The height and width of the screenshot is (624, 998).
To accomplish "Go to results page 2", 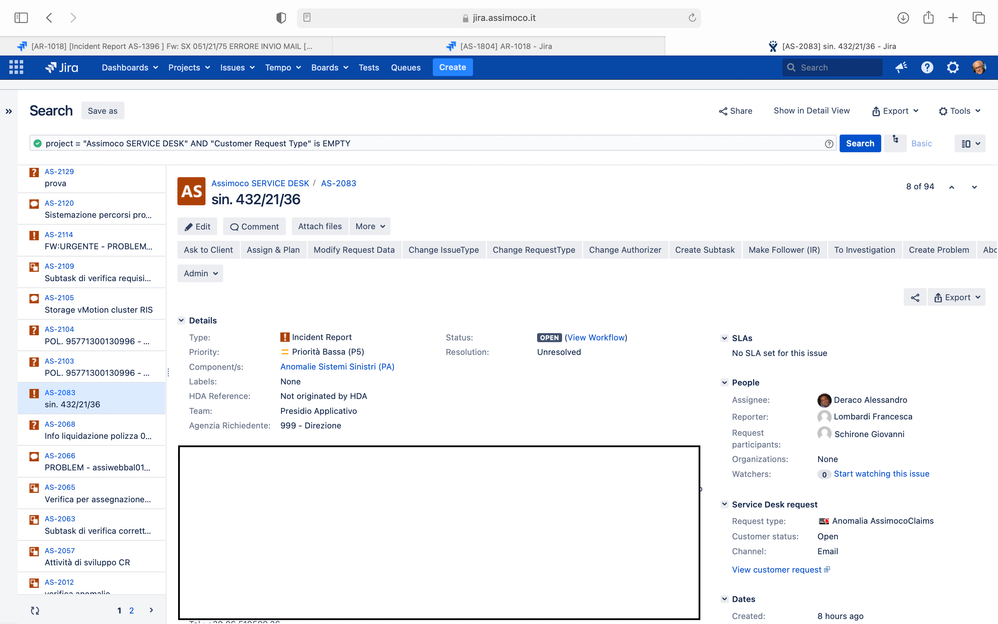I will (x=131, y=610).
